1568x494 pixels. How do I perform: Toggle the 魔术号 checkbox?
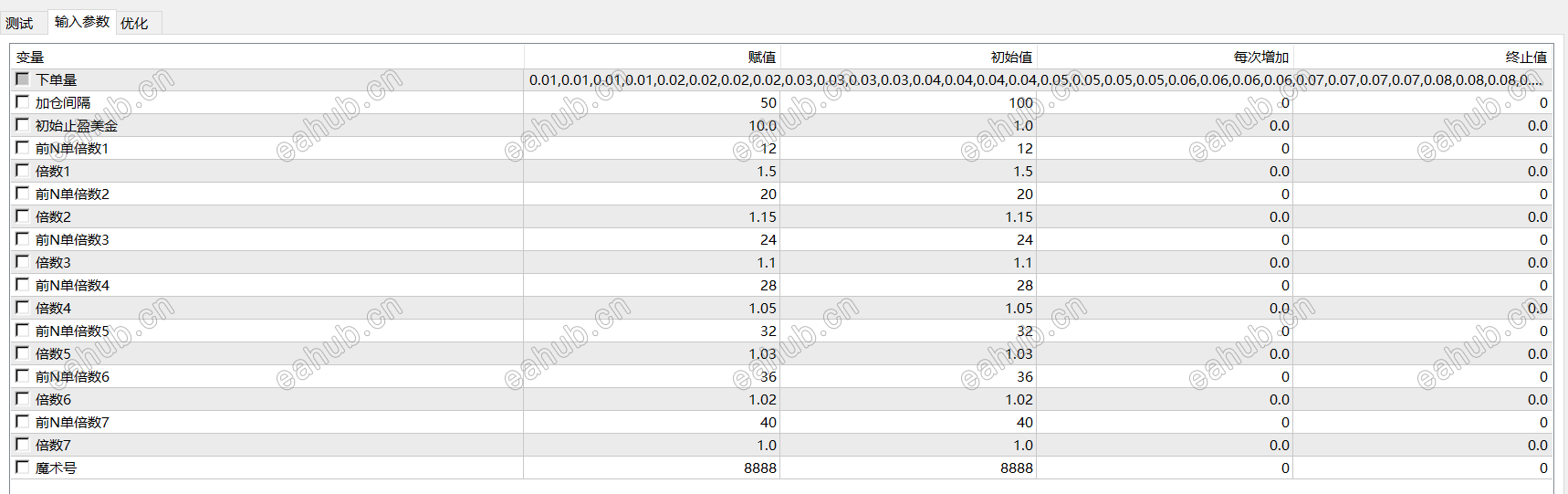[23, 468]
